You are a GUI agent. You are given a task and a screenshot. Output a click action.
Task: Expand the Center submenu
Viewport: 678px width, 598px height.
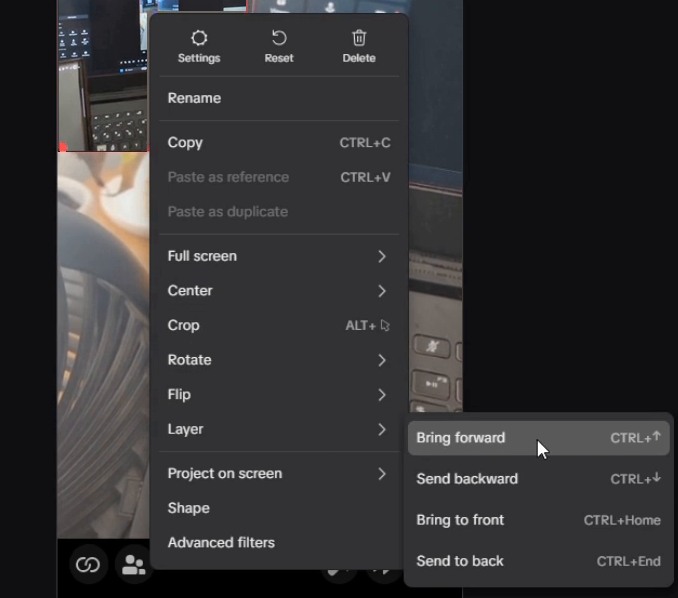tap(279, 291)
